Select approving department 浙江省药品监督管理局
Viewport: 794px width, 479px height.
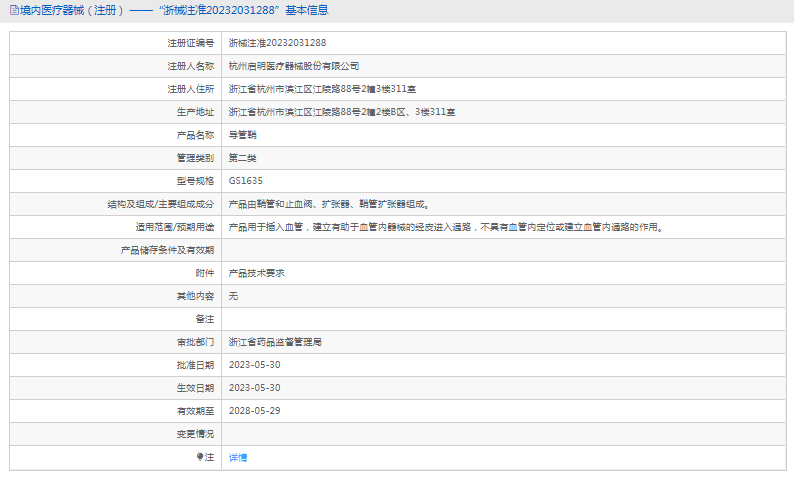275,342
